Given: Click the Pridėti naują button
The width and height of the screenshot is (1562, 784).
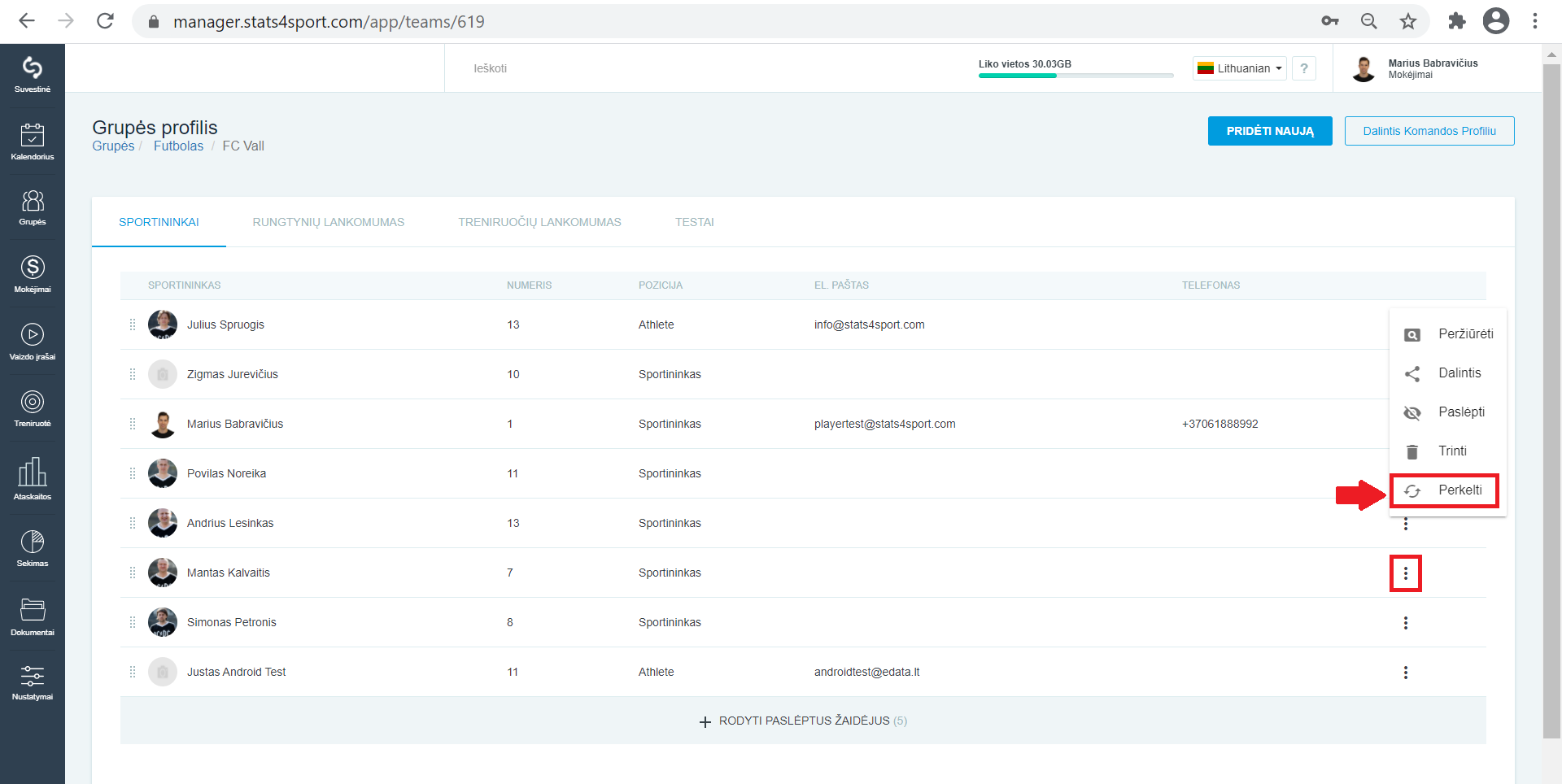Looking at the screenshot, I should click(1270, 131).
